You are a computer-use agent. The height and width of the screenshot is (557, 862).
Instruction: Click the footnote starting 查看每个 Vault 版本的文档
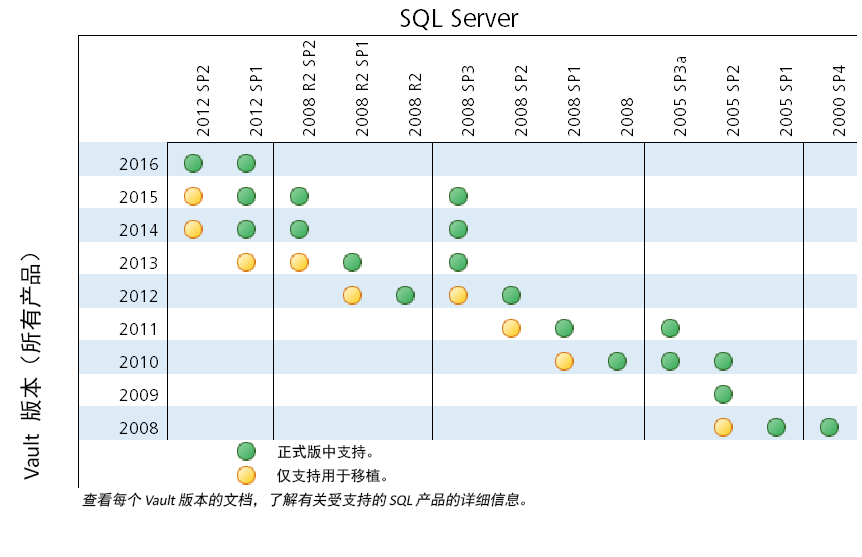tap(306, 500)
